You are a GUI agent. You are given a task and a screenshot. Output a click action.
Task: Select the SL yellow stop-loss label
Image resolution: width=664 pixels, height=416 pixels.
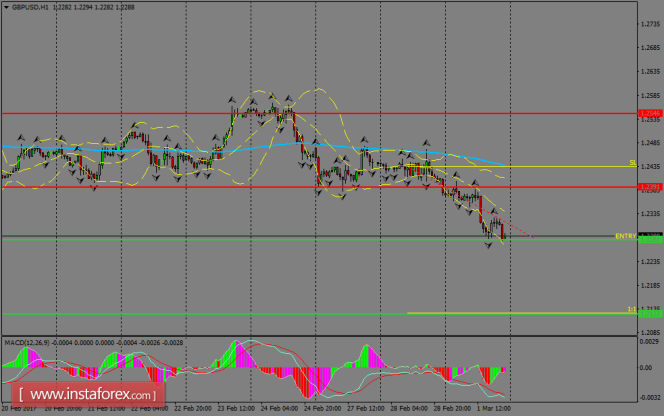[x=633, y=163]
